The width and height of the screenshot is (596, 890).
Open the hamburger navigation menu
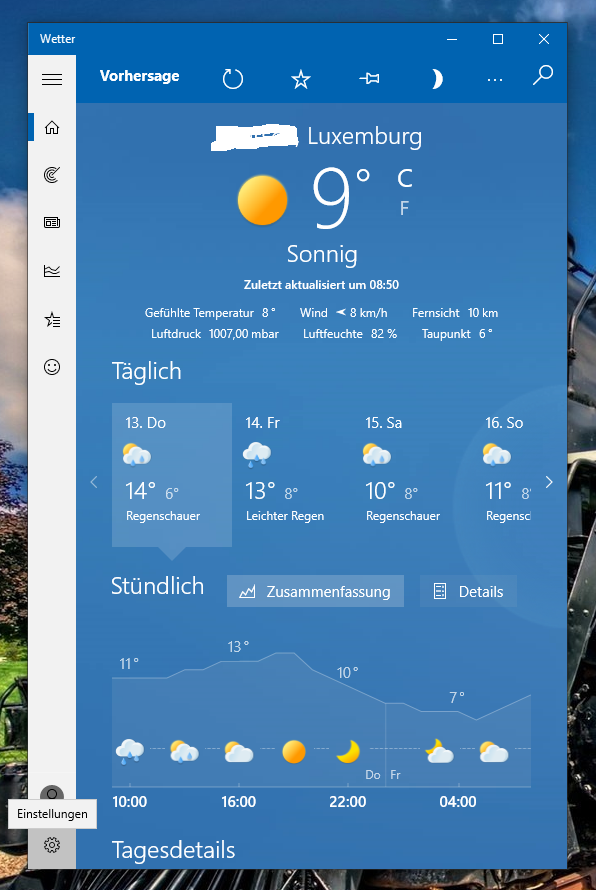point(52,79)
